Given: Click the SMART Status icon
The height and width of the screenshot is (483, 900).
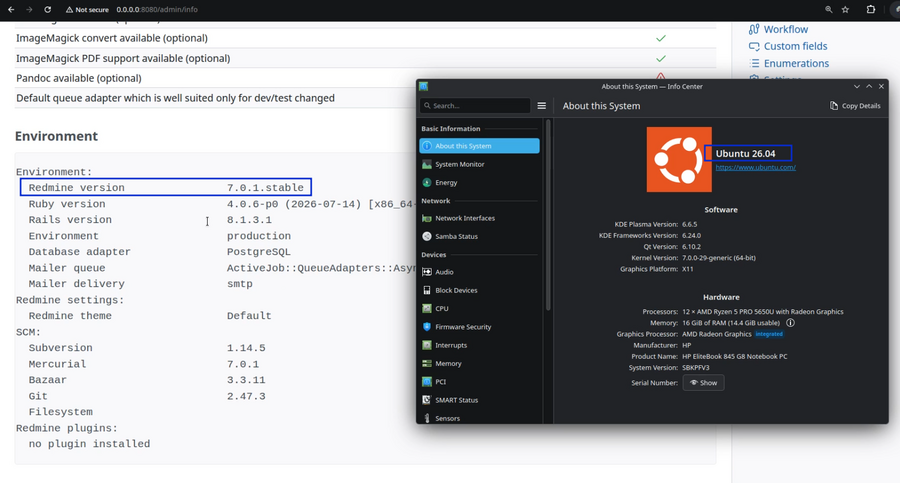Looking at the screenshot, I should (x=426, y=400).
